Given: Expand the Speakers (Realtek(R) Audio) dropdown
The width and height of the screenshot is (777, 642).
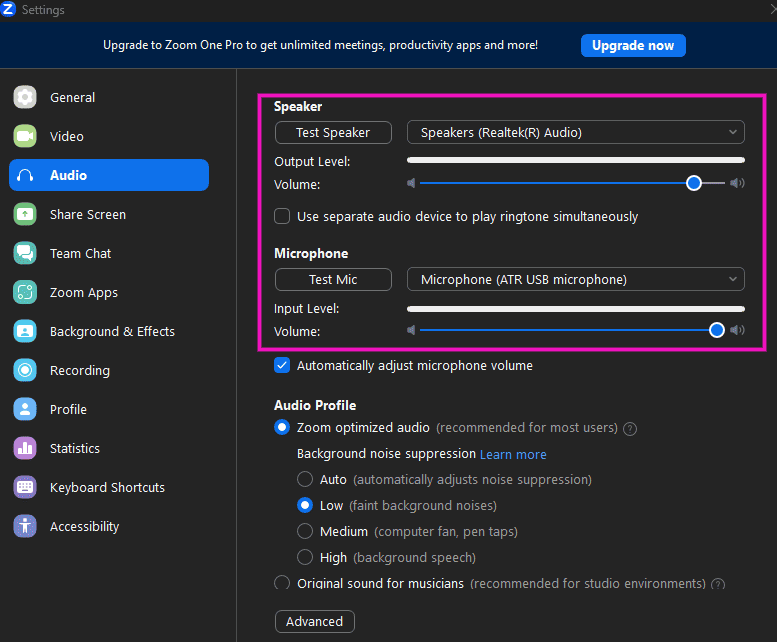Looking at the screenshot, I should tap(575, 132).
